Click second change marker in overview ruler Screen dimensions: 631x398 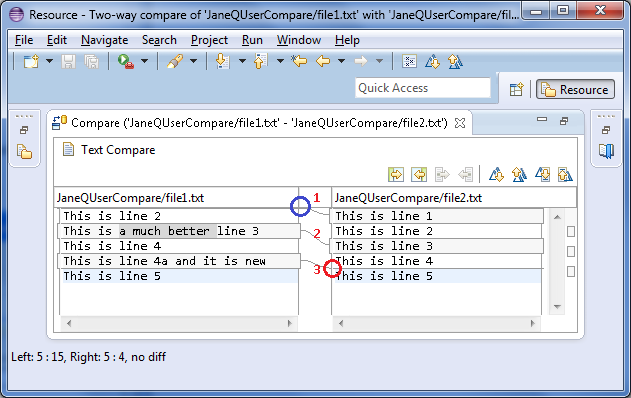tap(570, 252)
